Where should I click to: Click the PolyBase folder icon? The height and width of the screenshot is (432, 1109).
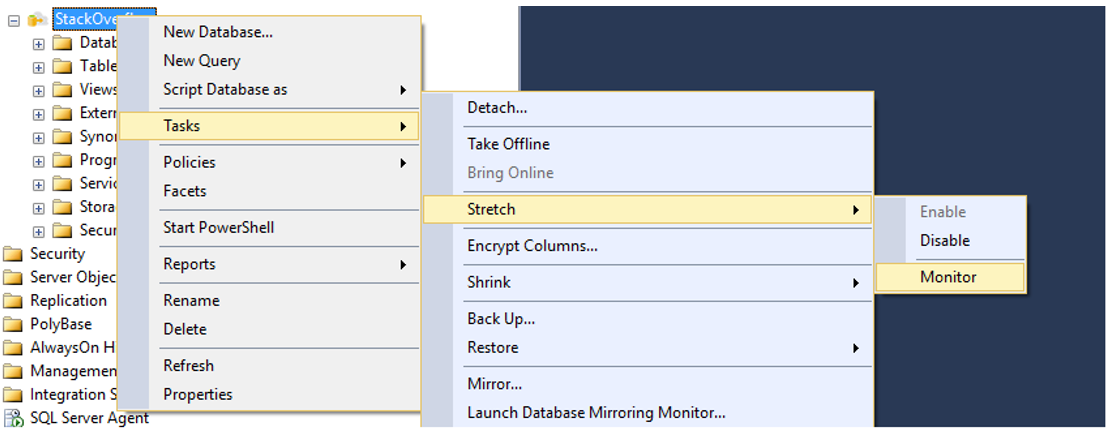pyautogui.click(x=13, y=324)
